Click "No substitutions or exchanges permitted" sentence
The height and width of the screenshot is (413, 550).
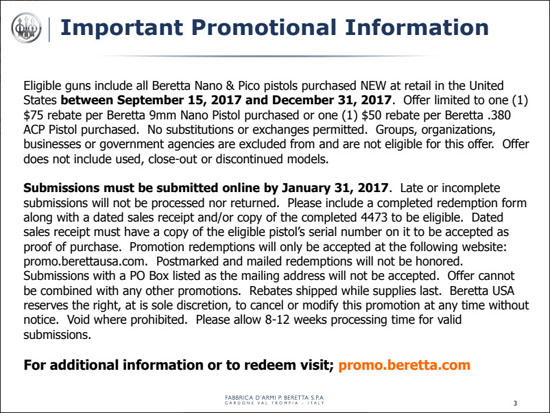point(257,130)
